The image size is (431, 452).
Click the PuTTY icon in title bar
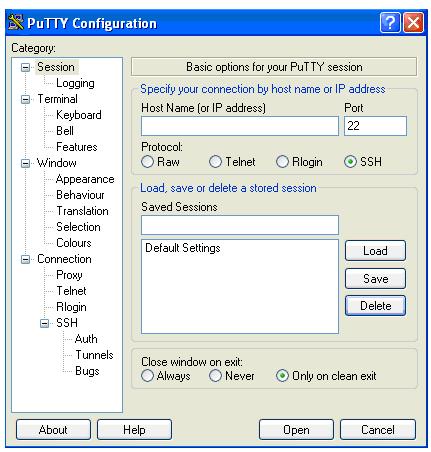coord(16,23)
